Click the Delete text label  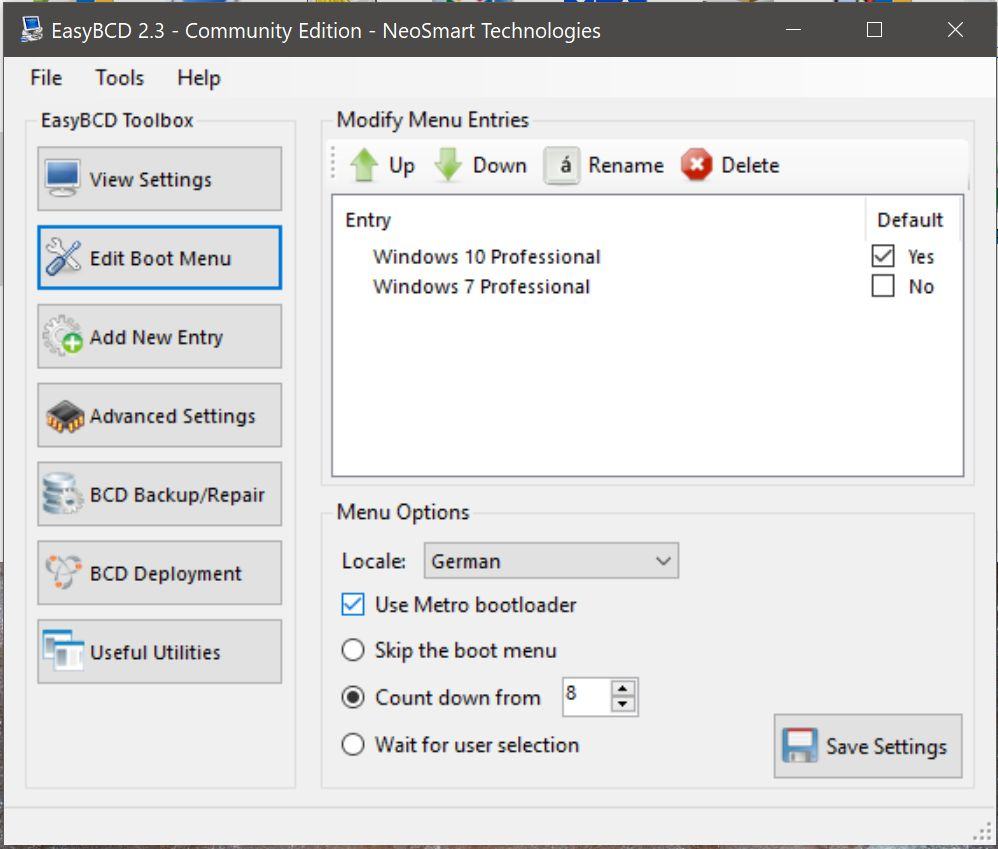(750, 165)
